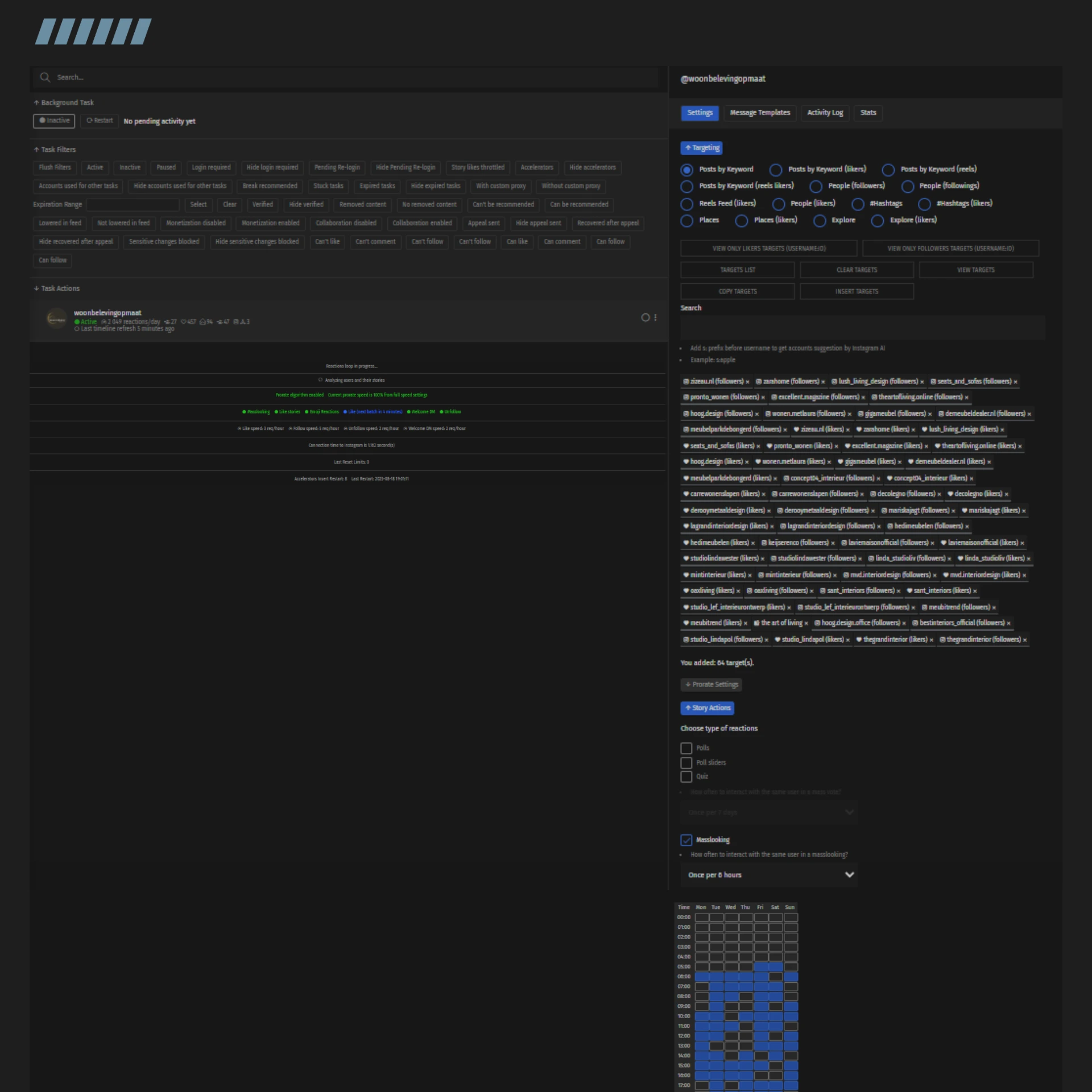
Task: Click the Inactive status button
Action: click(54, 121)
